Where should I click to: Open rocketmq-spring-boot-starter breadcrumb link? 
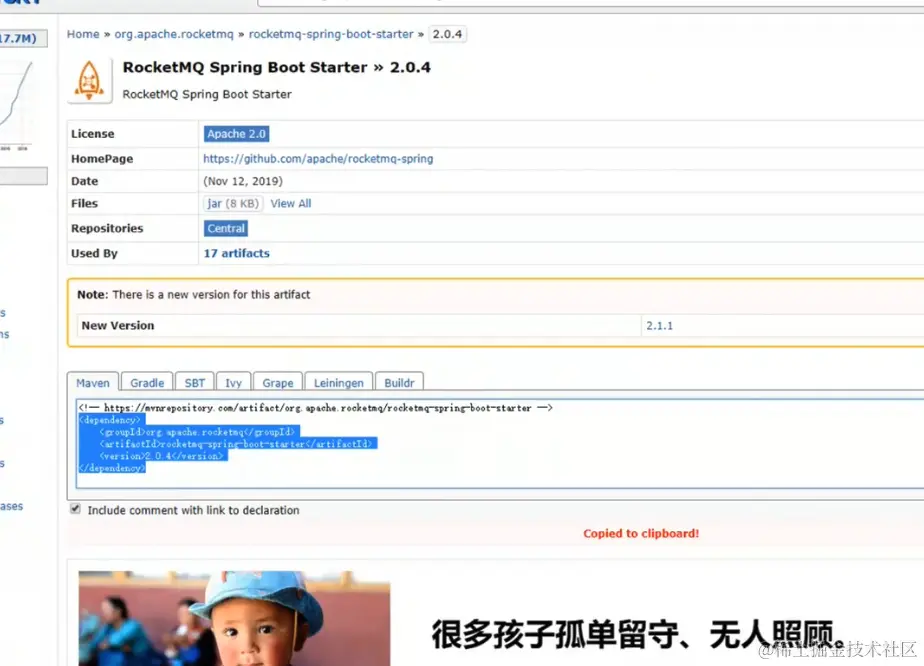tap(331, 34)
